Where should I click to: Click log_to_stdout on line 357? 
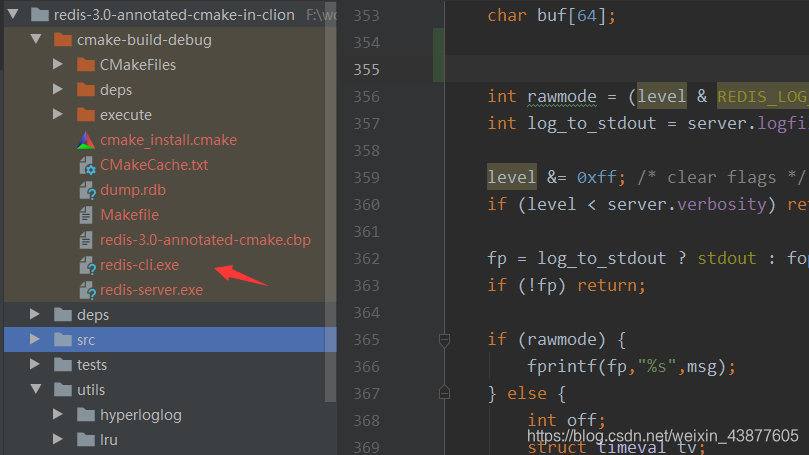pos(591,123)
